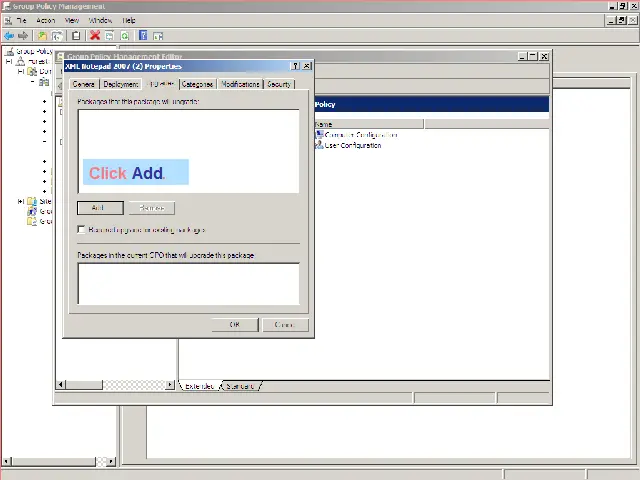The image size is (640, 480).
Task: Select the Extended view tab
Action: [x=199, y=386]
